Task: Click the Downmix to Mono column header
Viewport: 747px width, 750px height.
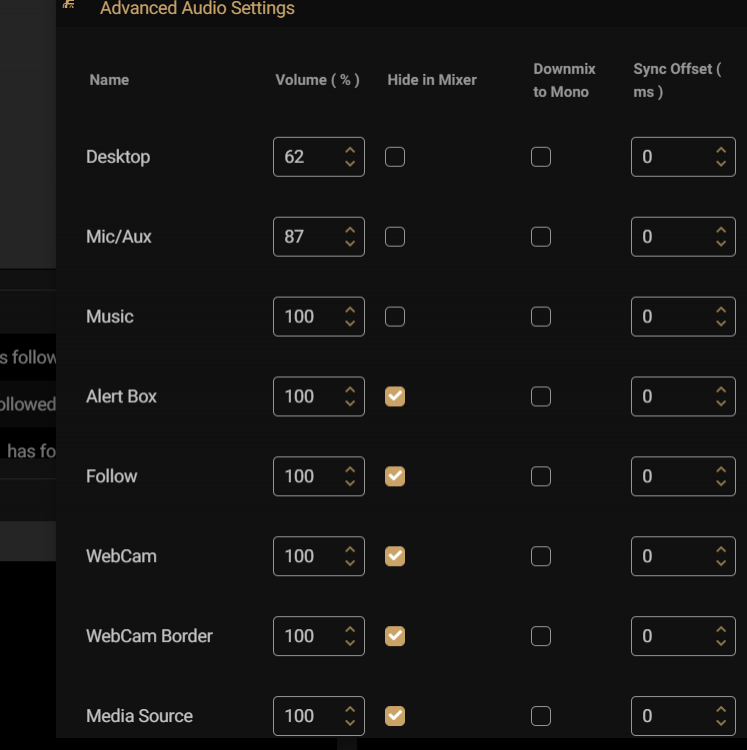Action: 564,80
